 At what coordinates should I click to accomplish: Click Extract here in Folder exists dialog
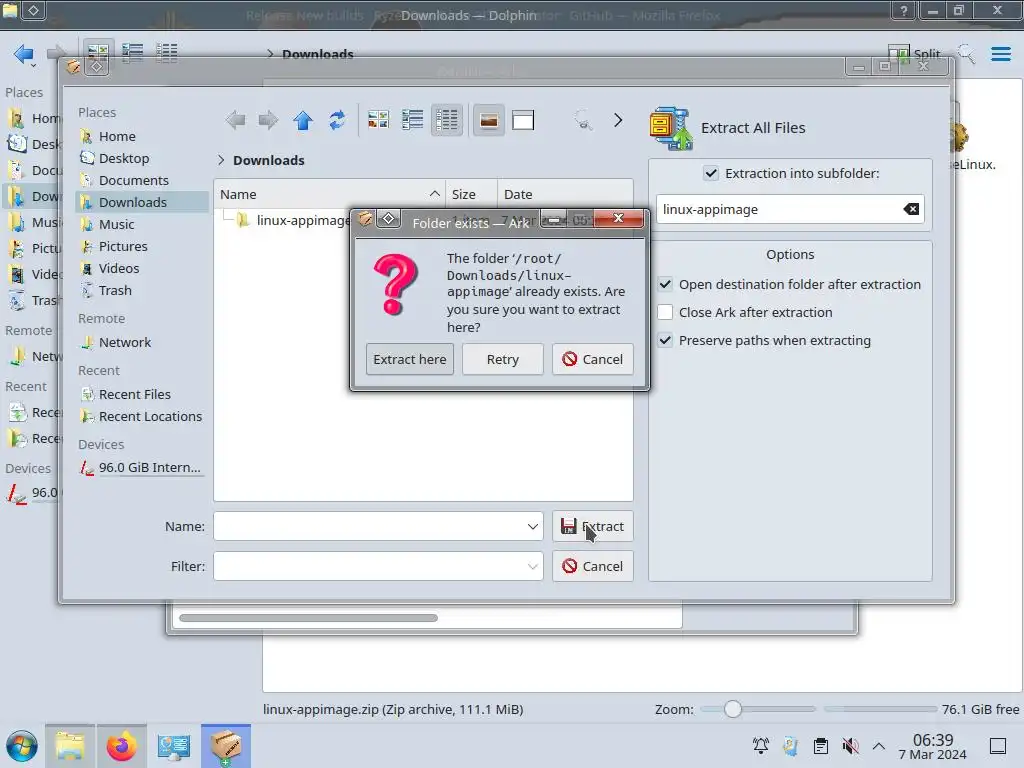(409, 359)
